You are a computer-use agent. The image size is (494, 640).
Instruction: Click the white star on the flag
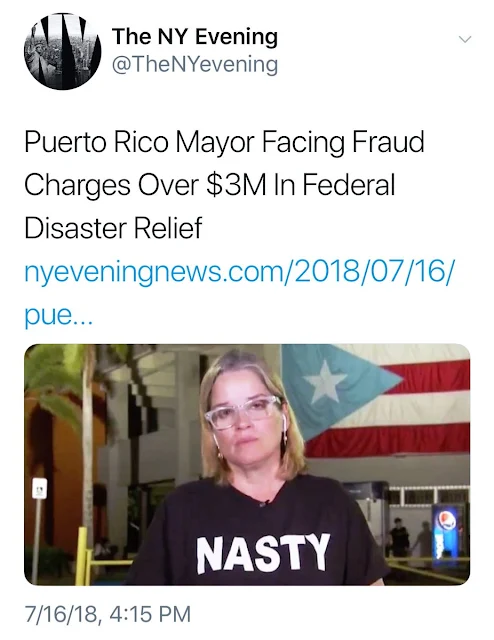tap(325, 380)
